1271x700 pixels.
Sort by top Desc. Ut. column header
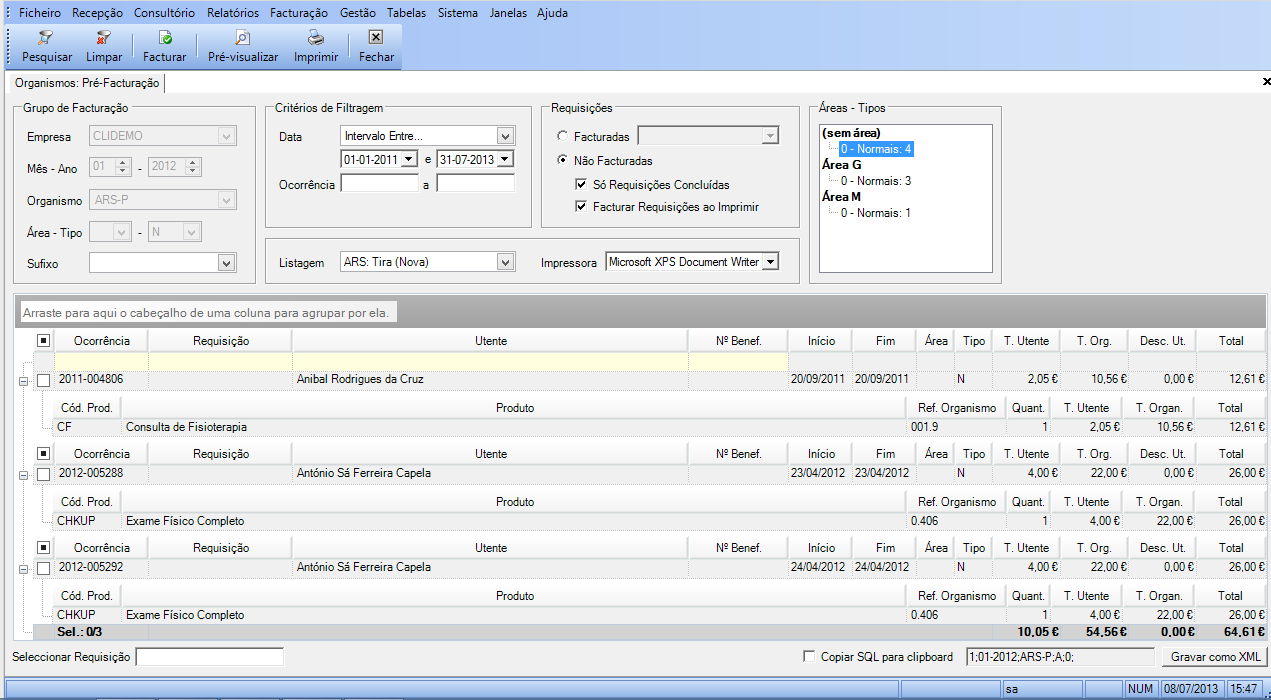coord(1162,341)
